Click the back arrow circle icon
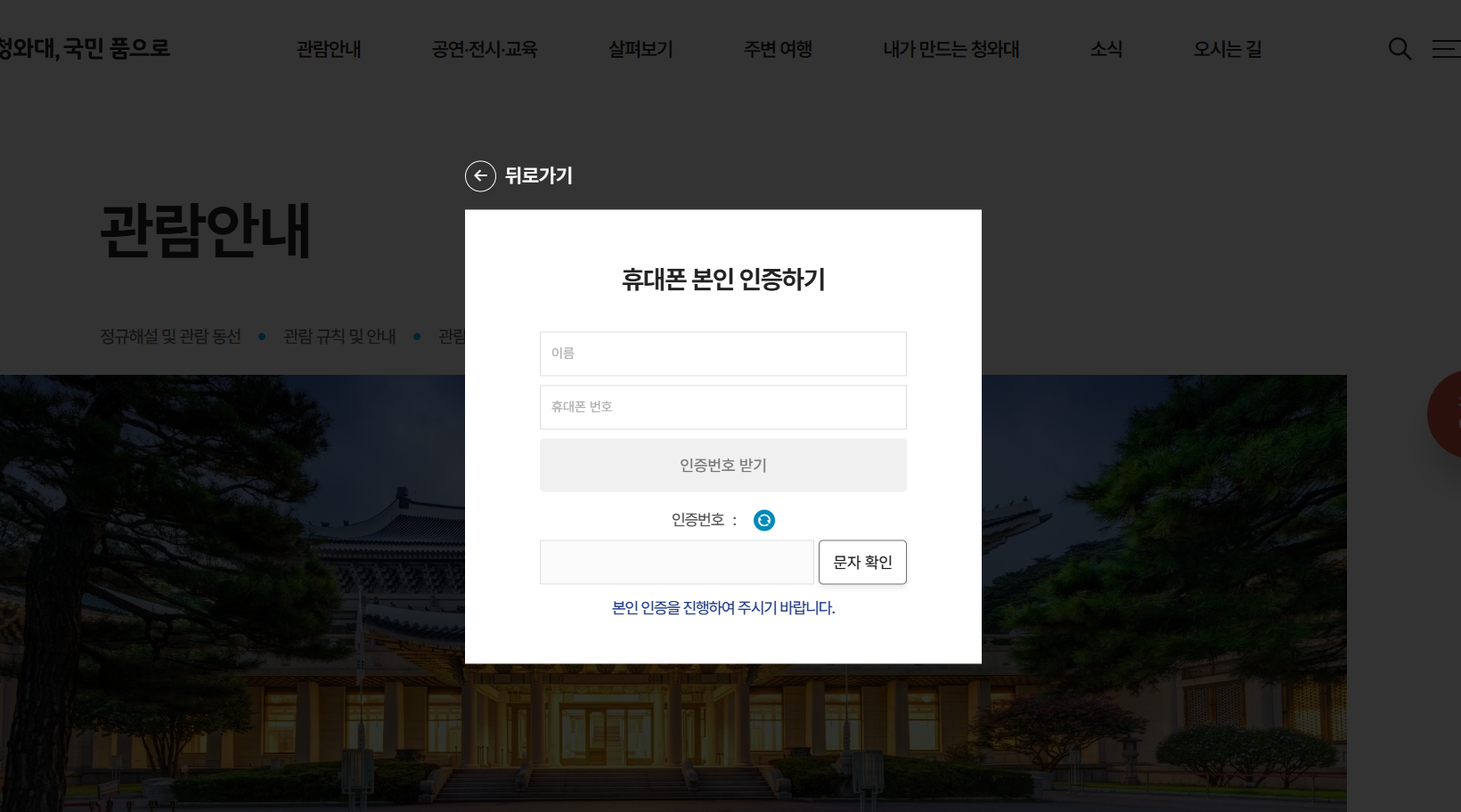 pos(480,176)
